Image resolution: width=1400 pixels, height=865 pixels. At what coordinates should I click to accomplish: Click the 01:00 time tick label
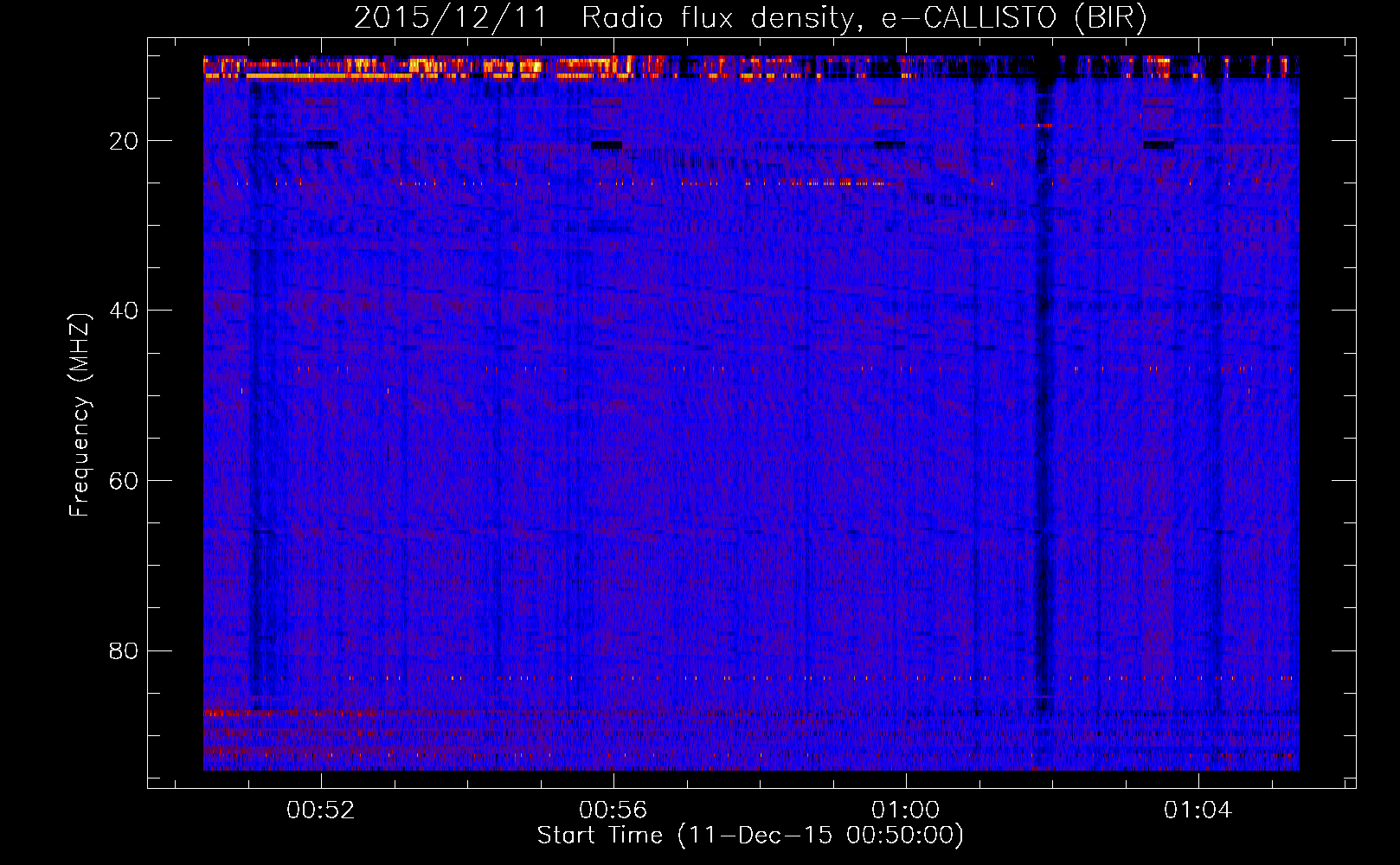[906, 811]
